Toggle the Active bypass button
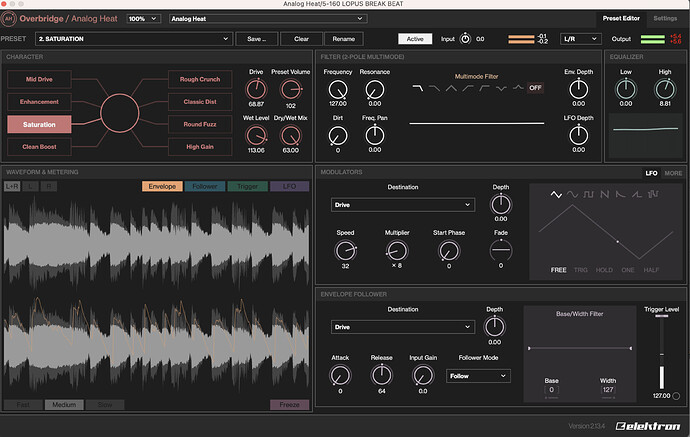Viewport: 690px width, 437px height. coord(415,39)
